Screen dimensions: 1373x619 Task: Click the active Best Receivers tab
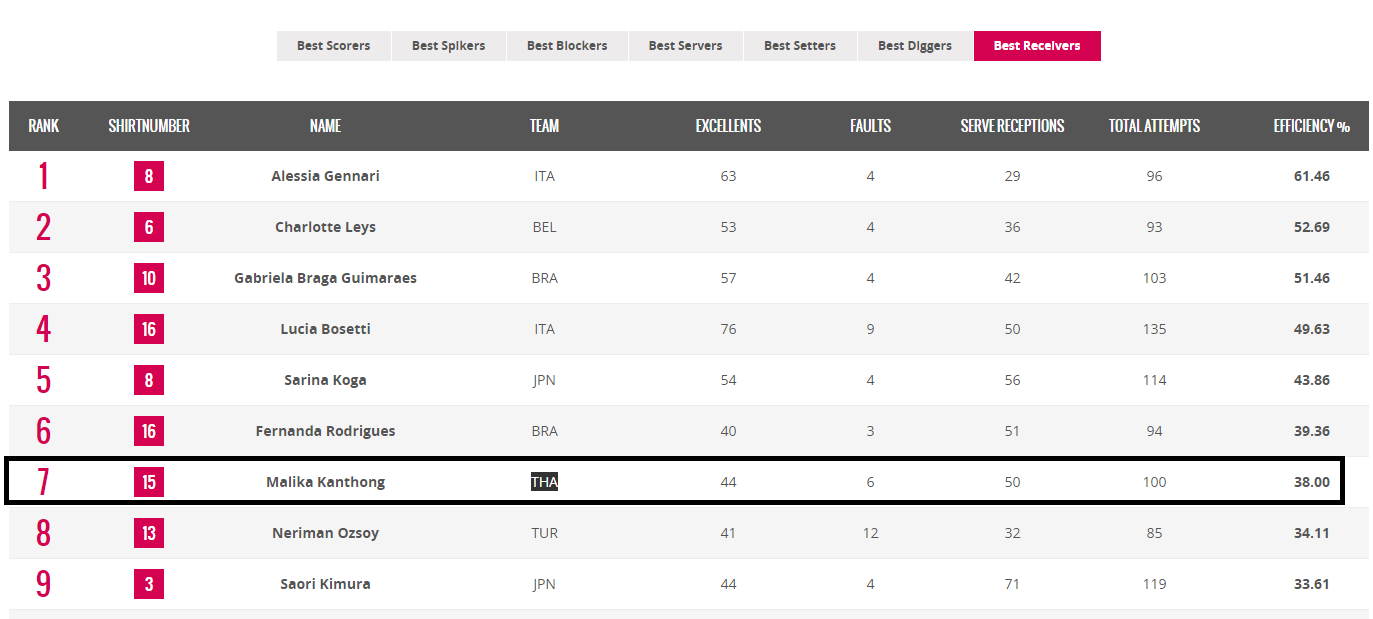(1037, 46)
